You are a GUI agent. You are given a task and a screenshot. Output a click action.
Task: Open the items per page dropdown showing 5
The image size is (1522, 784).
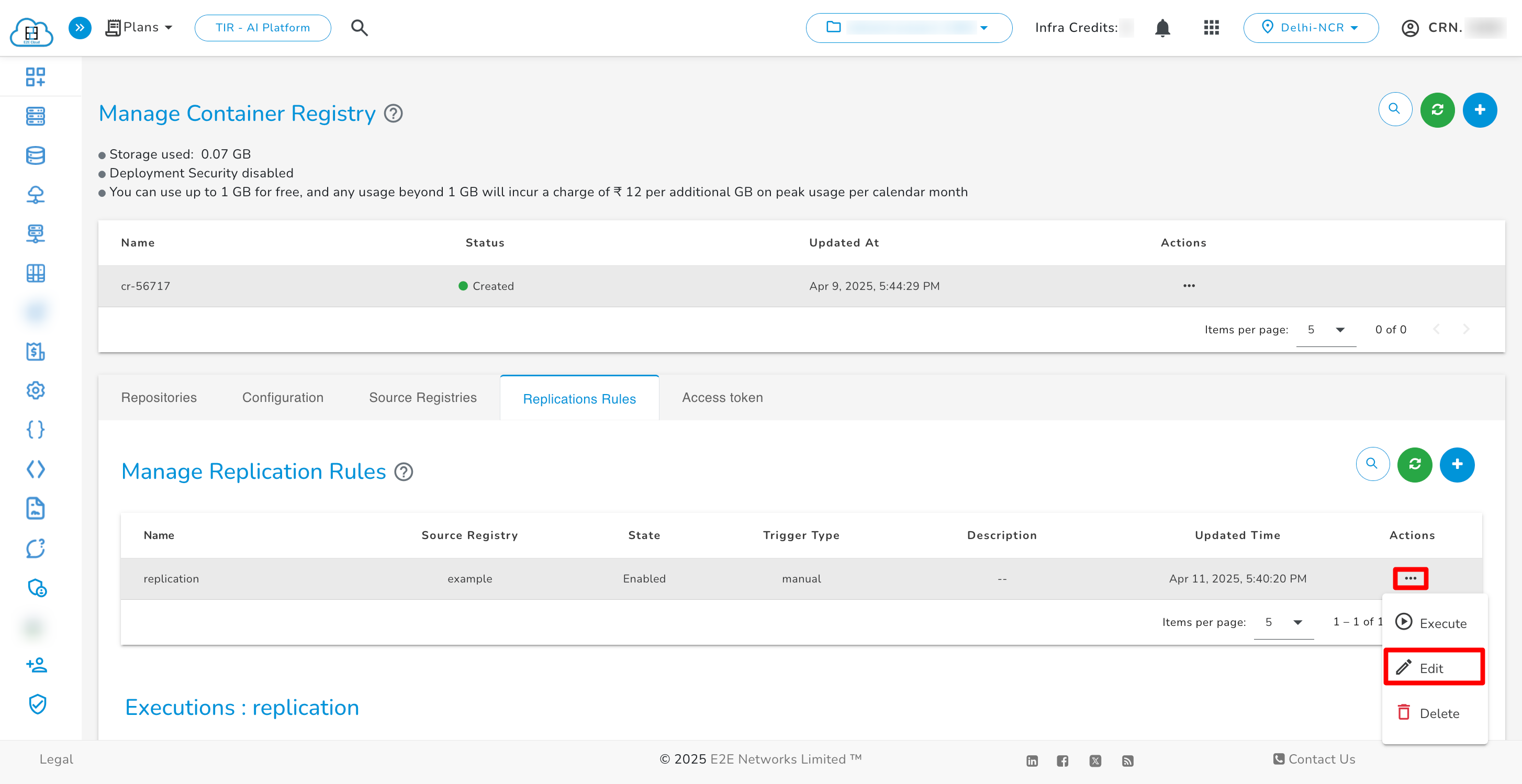pos(1326,330)
